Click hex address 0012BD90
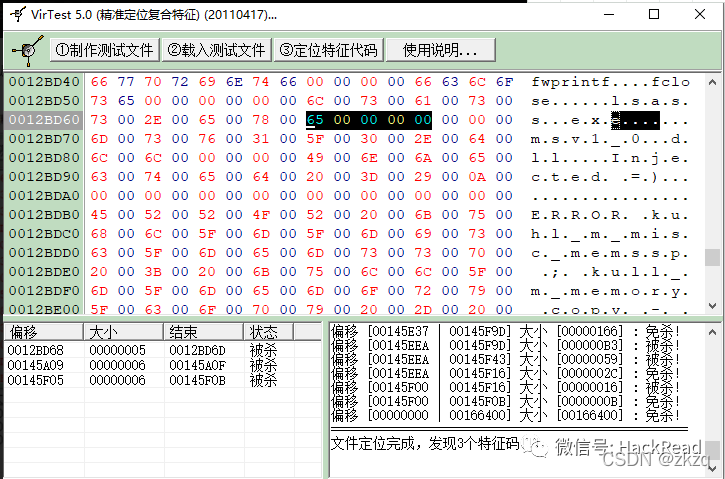Viewport: 725px width, 479px height. 44,177
